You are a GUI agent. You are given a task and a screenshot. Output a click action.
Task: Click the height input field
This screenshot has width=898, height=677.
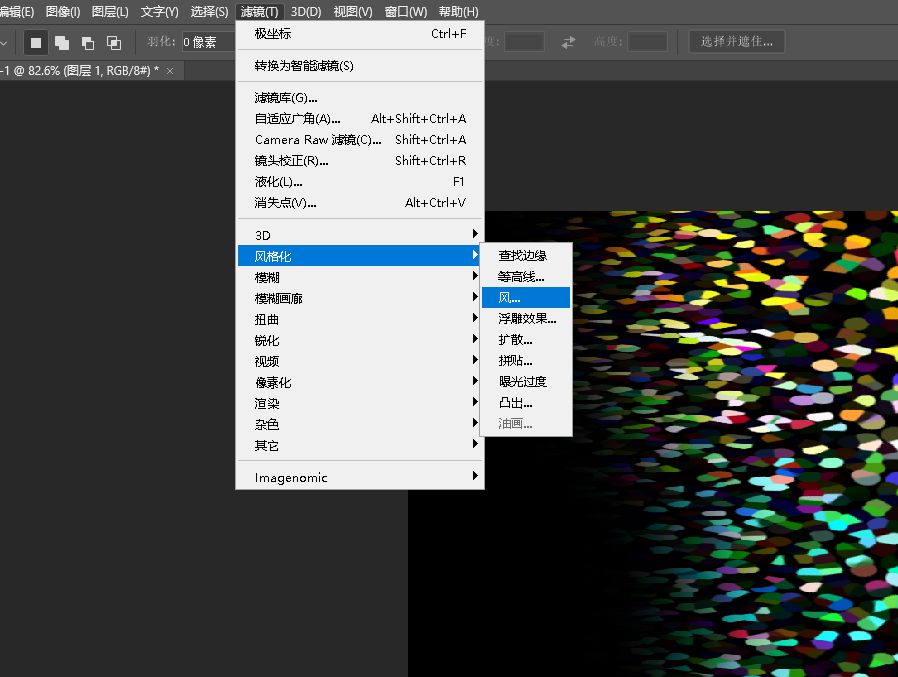pyautogui.click(x=647, y=42)
